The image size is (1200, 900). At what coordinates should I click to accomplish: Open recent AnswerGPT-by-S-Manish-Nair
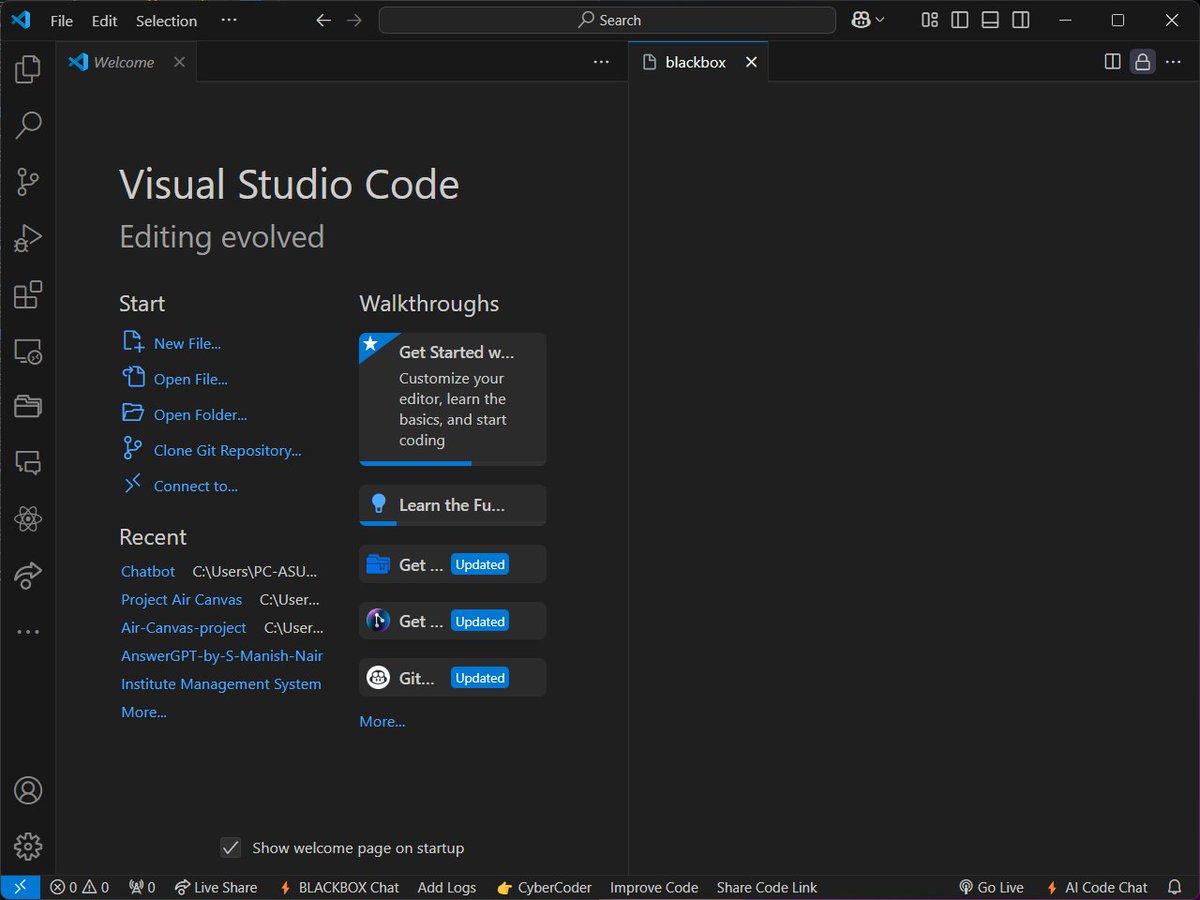[x=222, y=656]
